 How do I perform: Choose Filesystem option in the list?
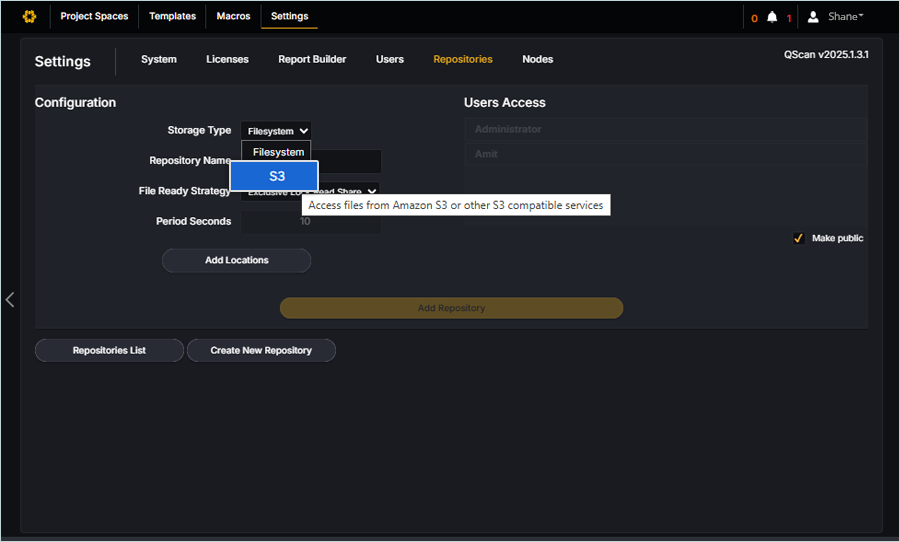(x=278, y=152)
